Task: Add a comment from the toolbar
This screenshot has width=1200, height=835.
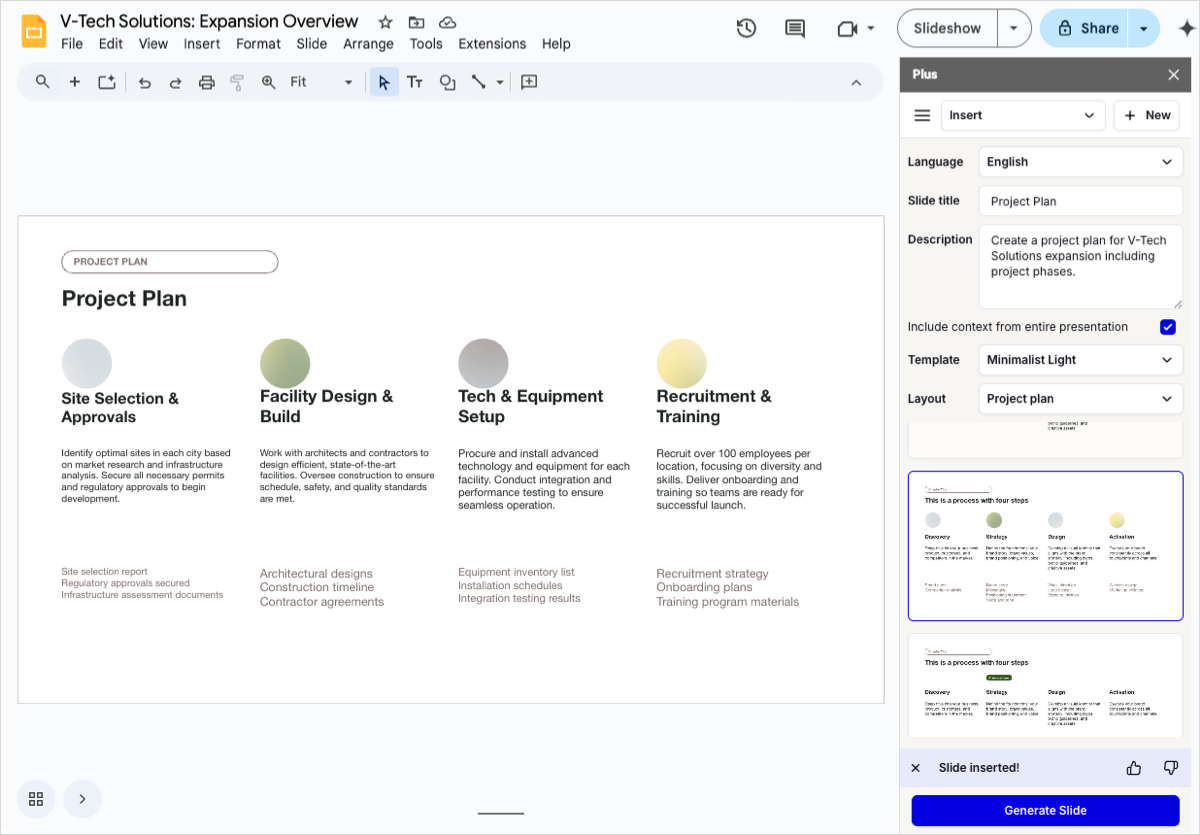Action: [x=530, y=82]
